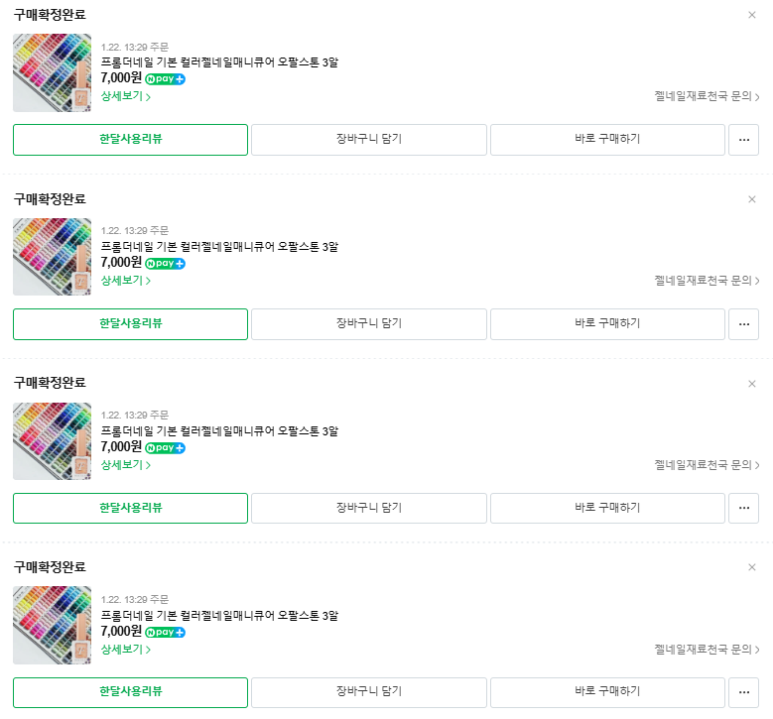The width and height of the screenshot is (773, 719).
Task: Dismiss the first order with its X icon
Action: 752,15
